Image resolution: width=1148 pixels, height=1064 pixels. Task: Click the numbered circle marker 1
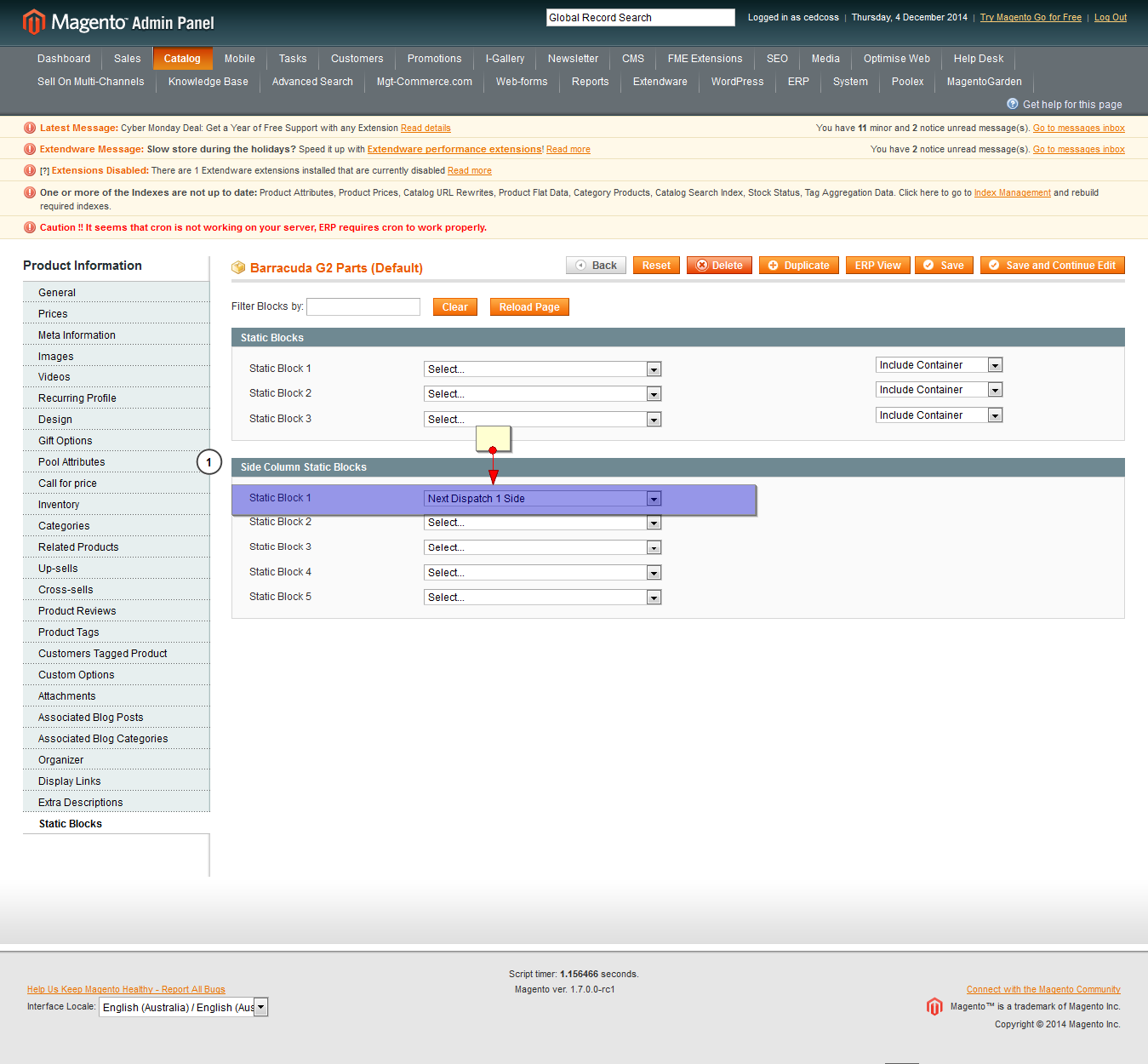[x=208, y=462]
